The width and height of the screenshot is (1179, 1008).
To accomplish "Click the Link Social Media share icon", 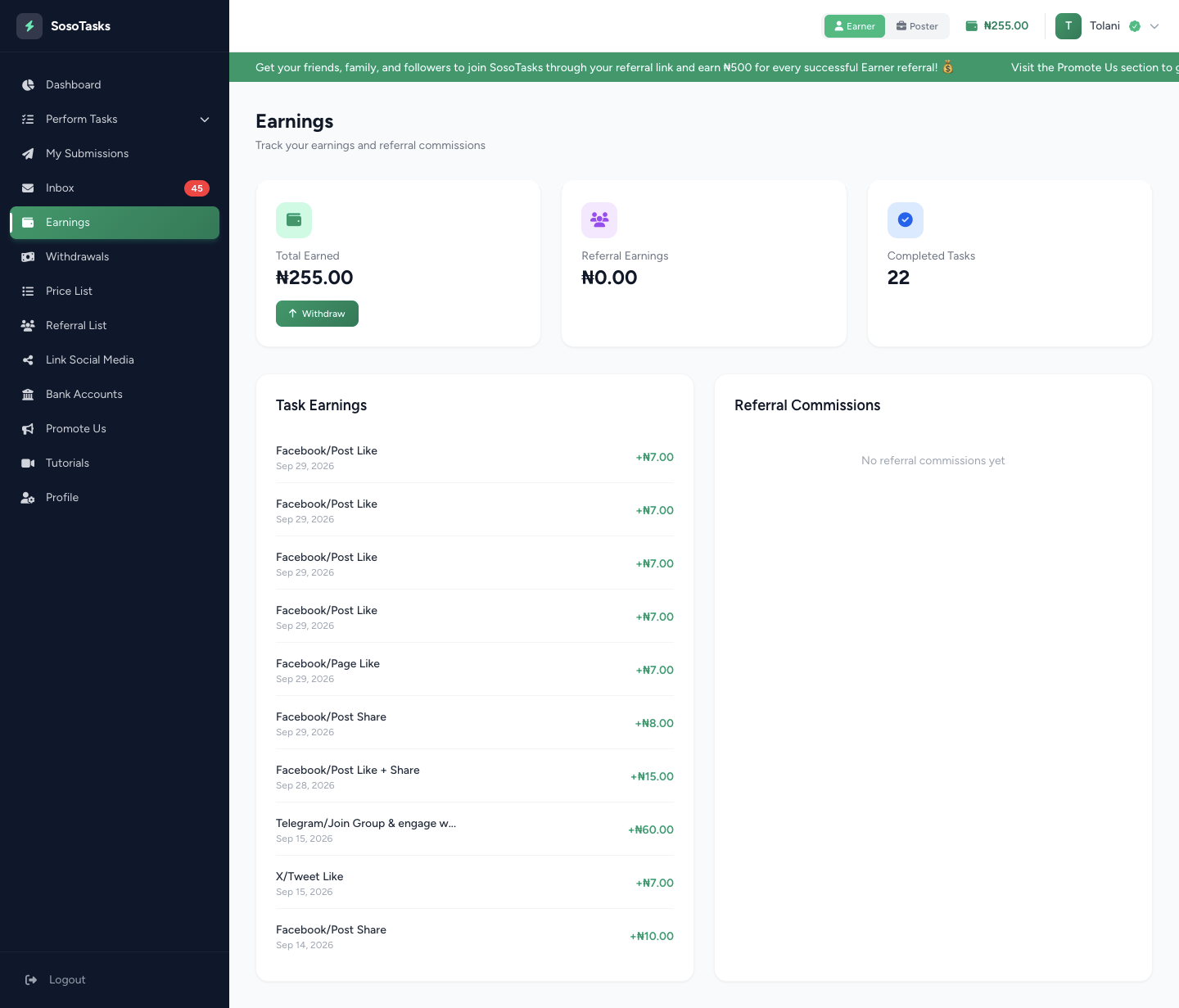I will (28, 360).
